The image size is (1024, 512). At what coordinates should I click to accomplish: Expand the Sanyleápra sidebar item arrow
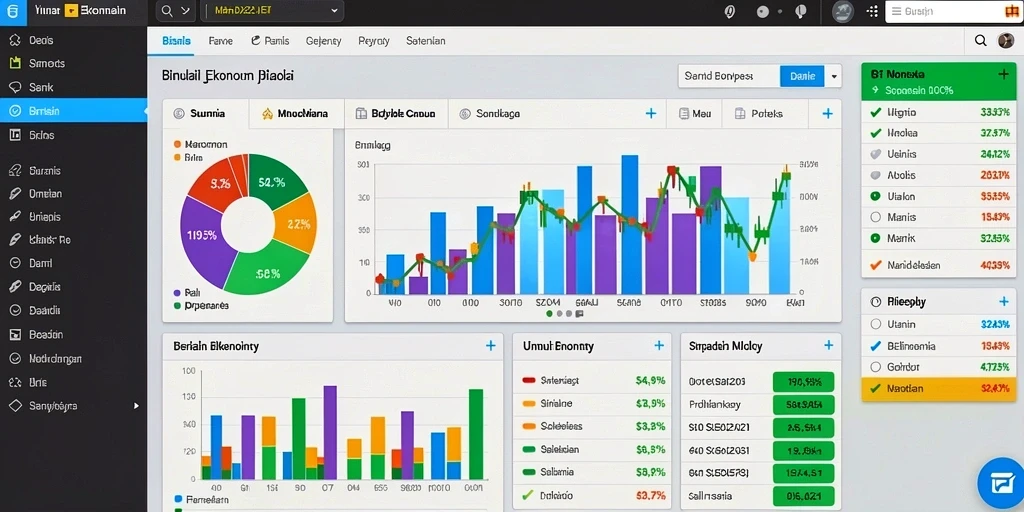(136, 406)
